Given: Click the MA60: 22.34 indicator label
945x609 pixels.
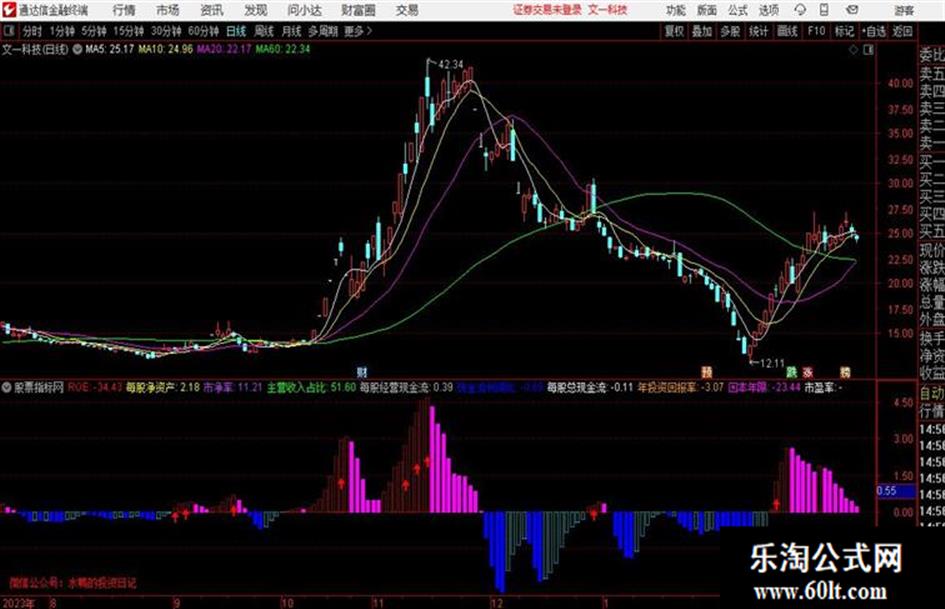Looking at the screenshot, I should (x=283, y=49).
